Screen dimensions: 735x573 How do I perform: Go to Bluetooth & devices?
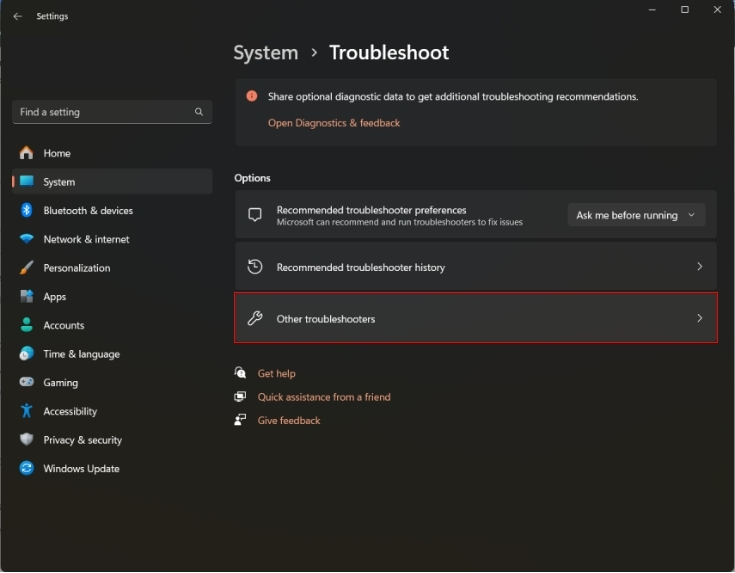[x=112, y=211]
